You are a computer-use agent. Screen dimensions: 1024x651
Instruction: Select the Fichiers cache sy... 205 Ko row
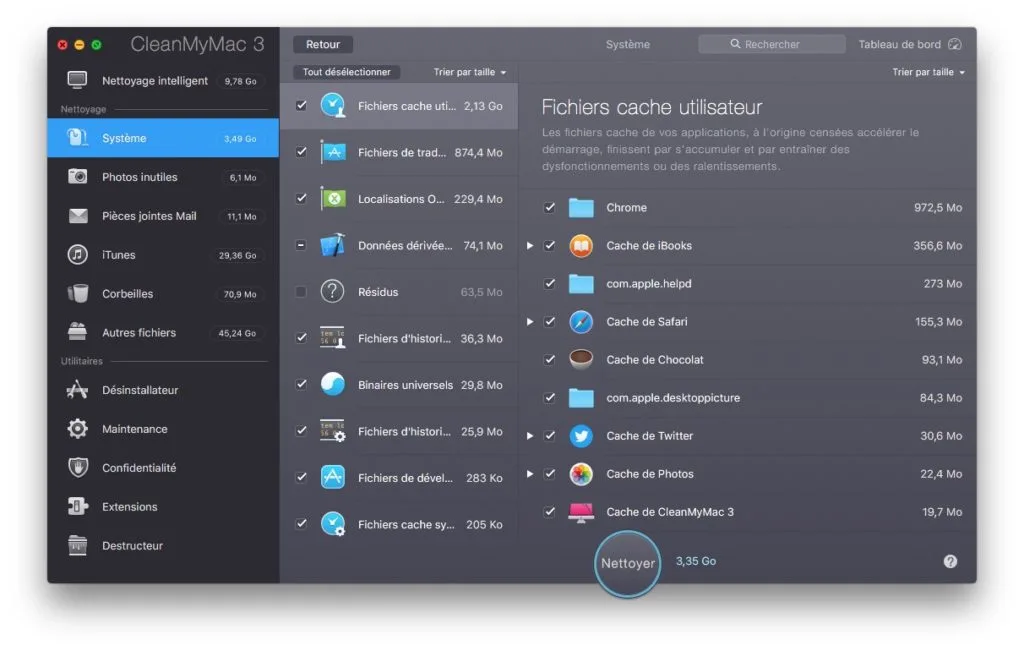(399, 524)
